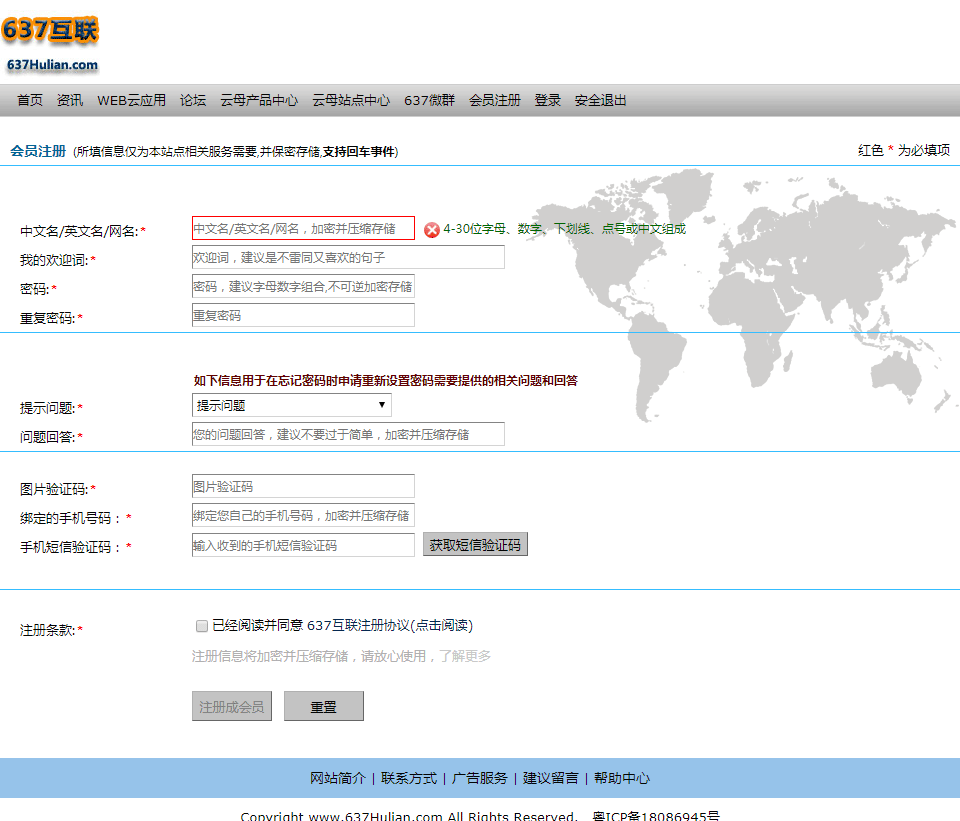Check the 637互联 registration agreement checkbox
The image size is (960, 821).
[x=201, y=626]
